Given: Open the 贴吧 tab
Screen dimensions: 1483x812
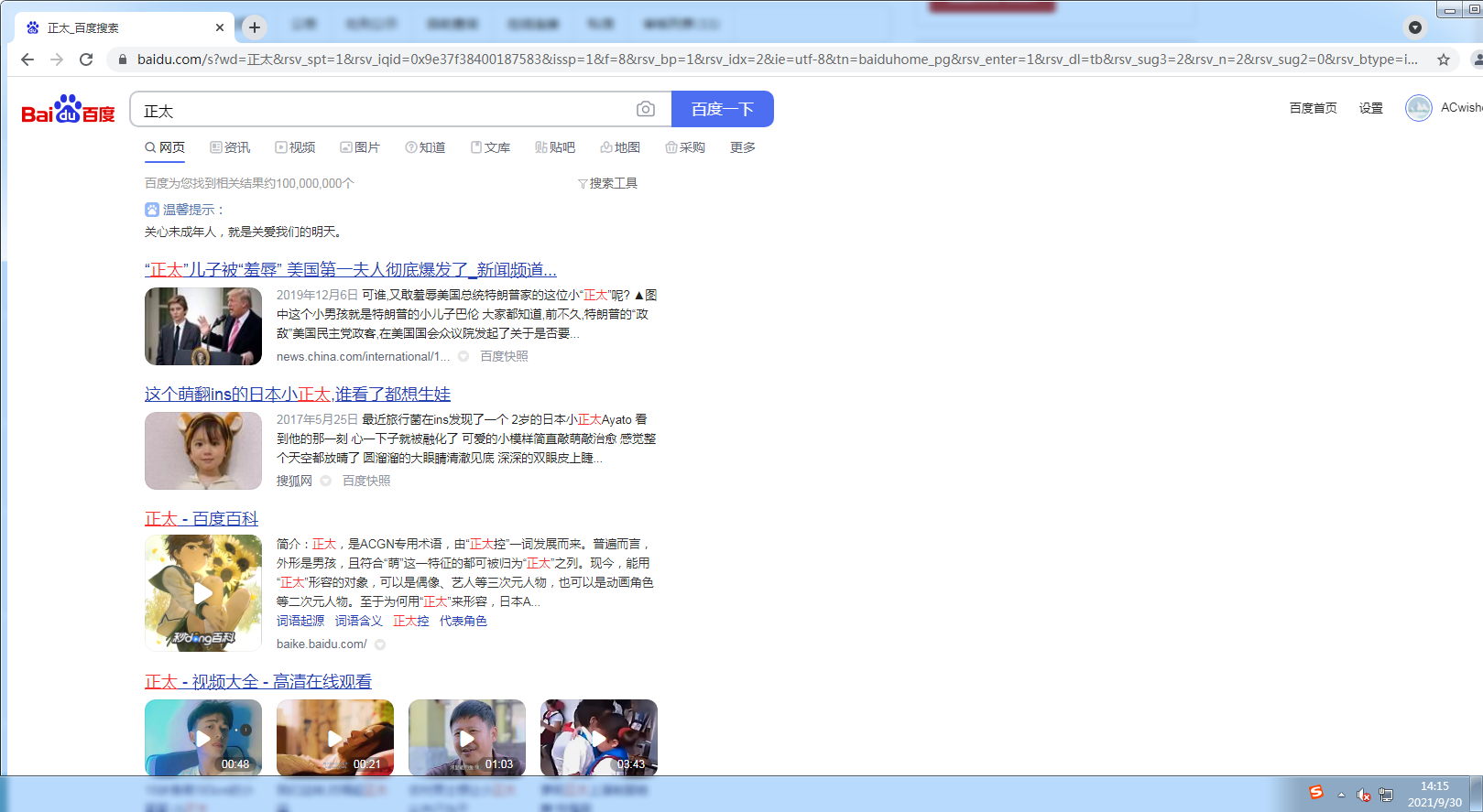Looking at the screenshot, I should 555,147.
